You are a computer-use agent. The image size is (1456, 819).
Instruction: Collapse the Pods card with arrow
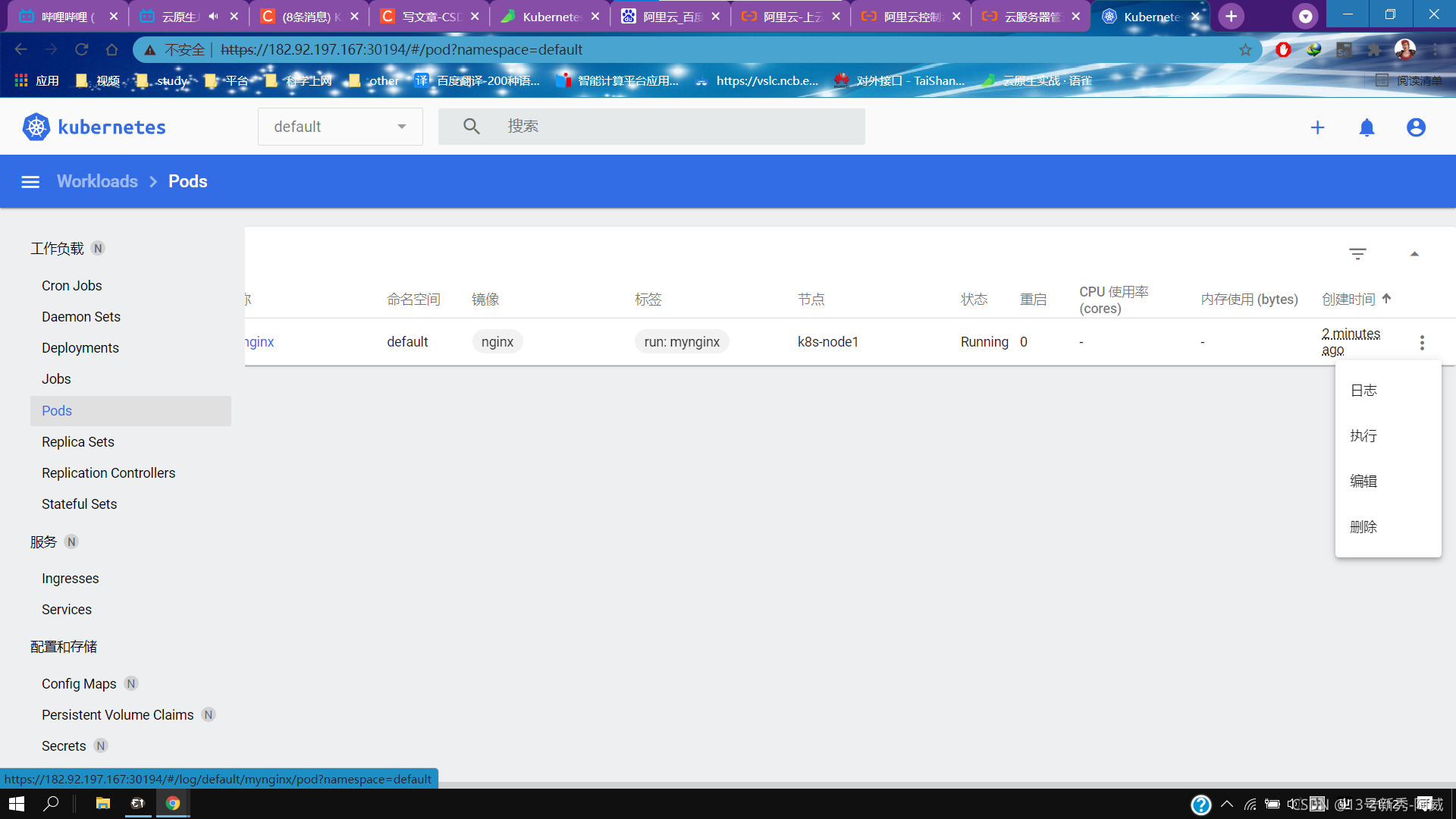(1414, 254)
